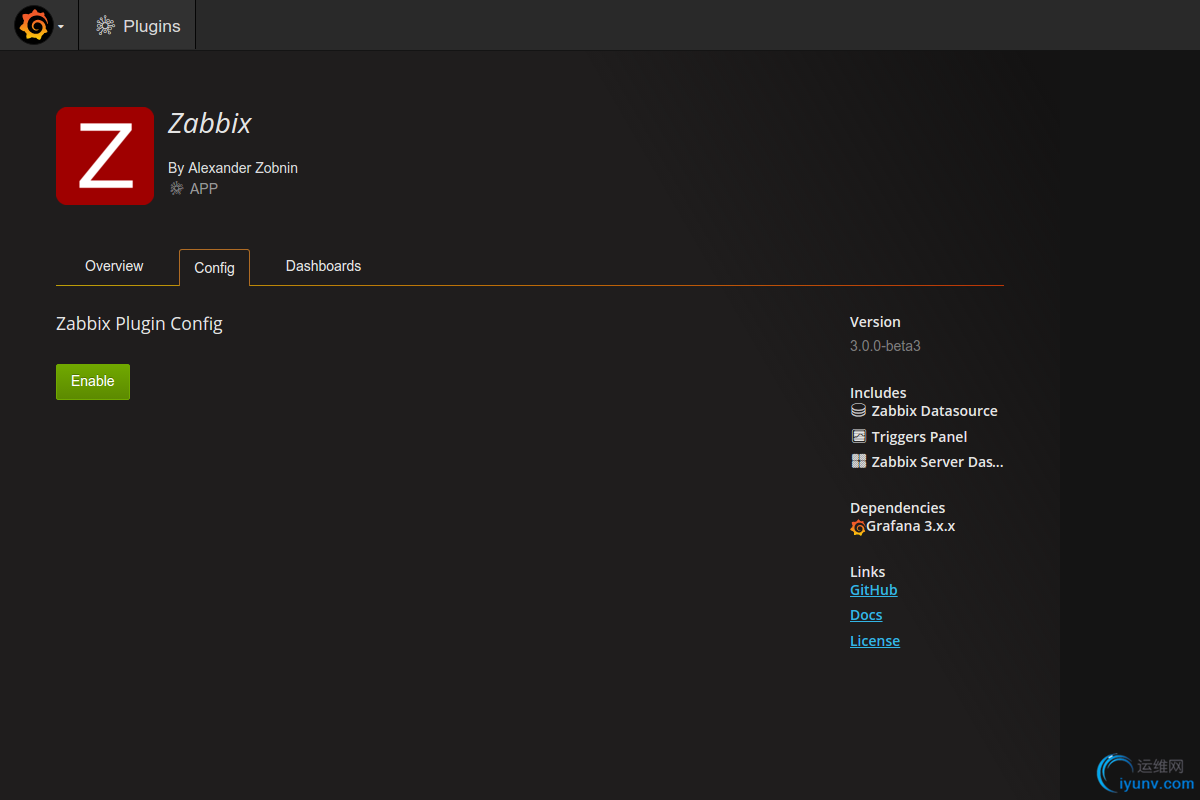Open the Grafana logo main menu
This screenshot has height=800, width=1200.
[x=33, y=25]
